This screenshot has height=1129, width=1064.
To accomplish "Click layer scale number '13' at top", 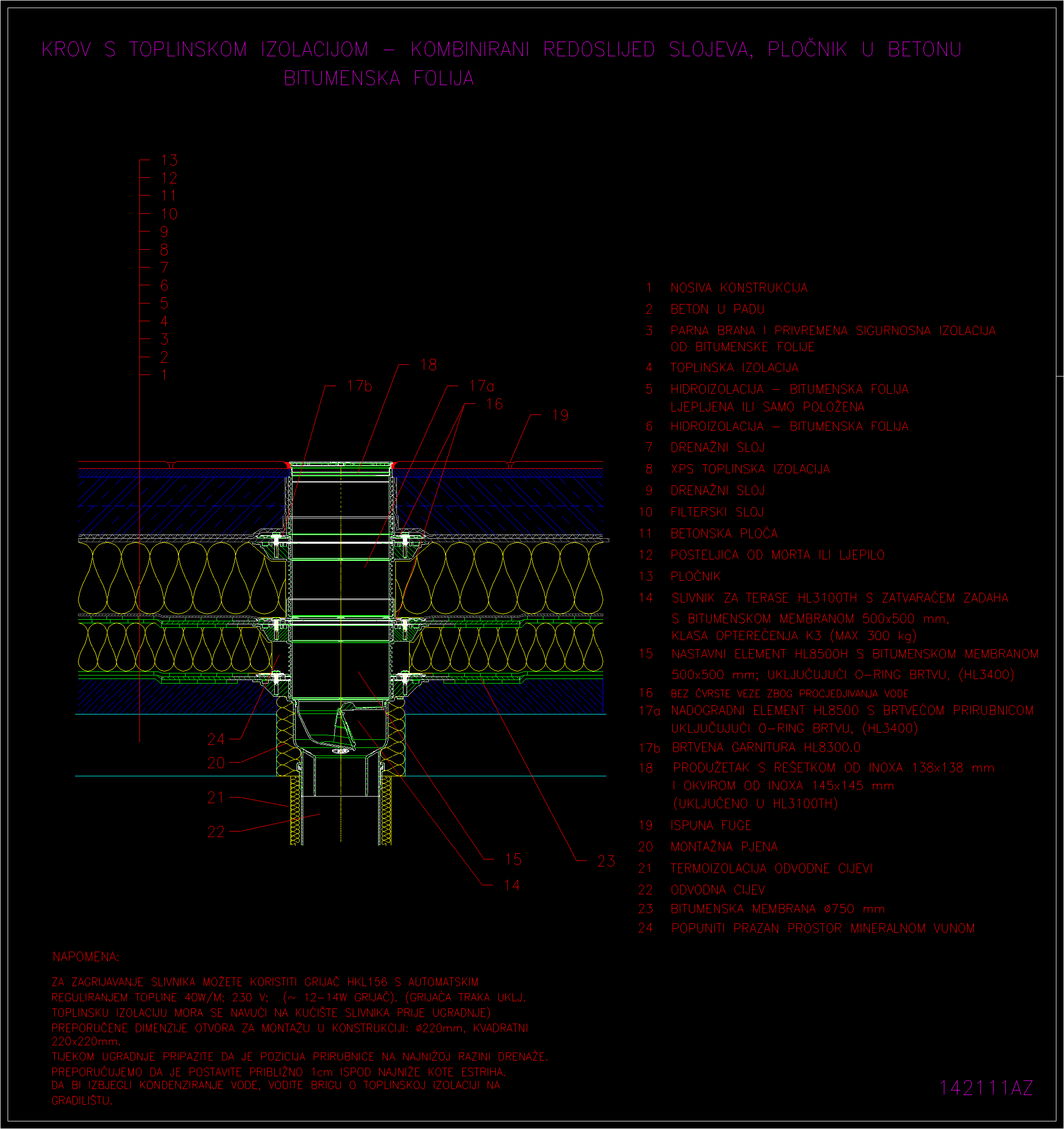I will (x=169, y=160).
